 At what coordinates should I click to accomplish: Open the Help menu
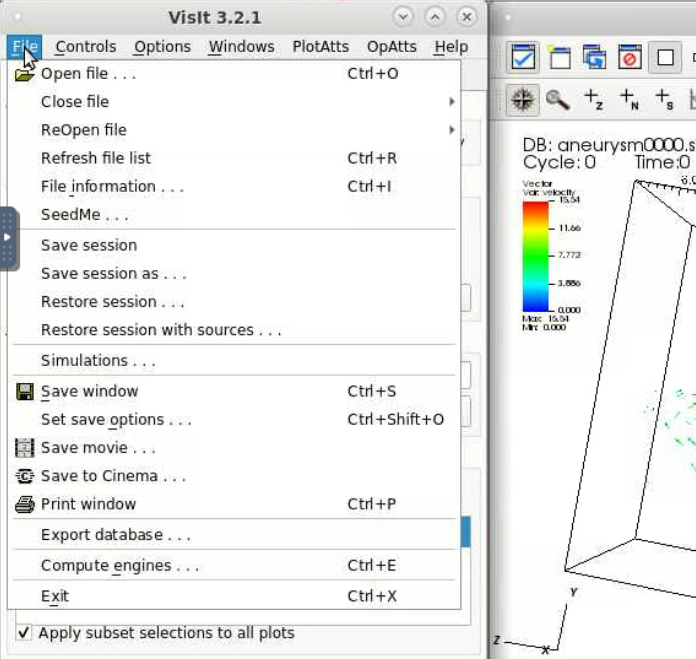pyautogui.click(x=451, y=47)
